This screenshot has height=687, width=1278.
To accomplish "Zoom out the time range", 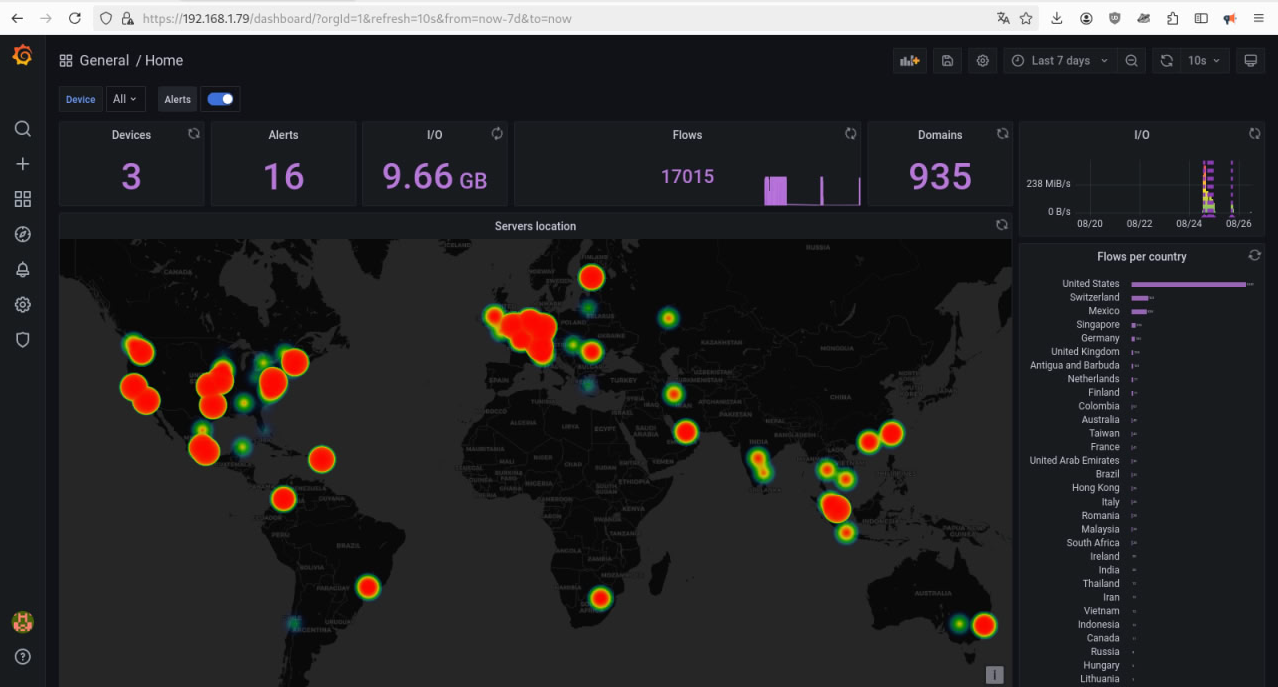I will [1131, 61].
